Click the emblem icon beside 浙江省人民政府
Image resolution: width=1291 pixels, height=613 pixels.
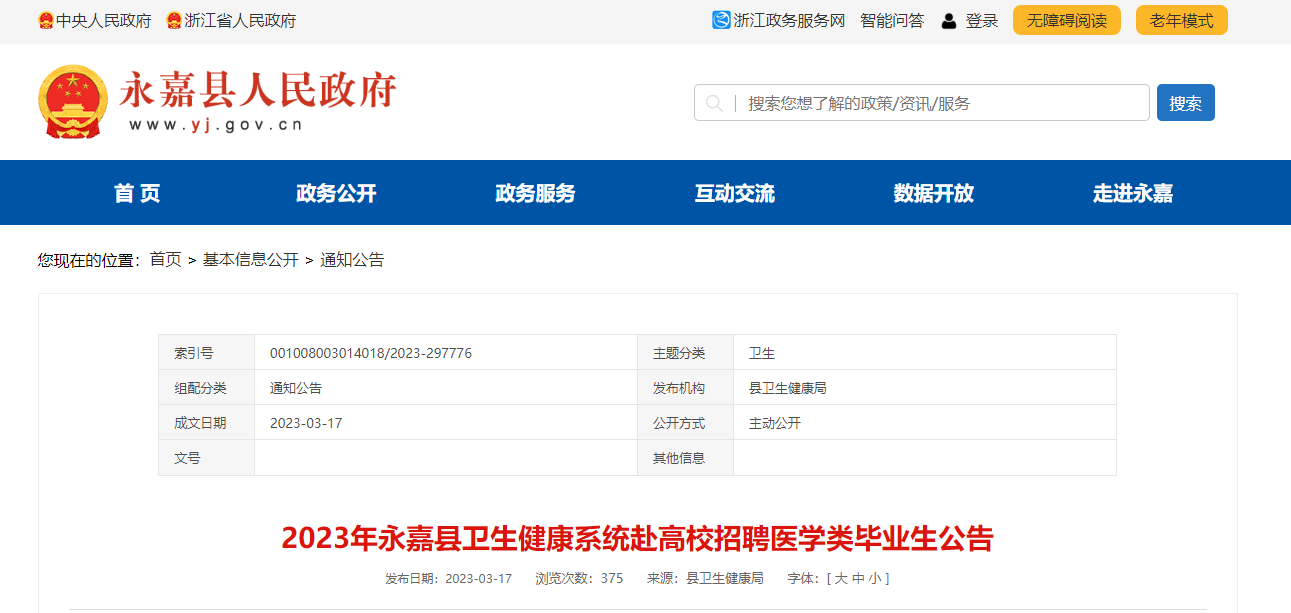coord(174,21)
